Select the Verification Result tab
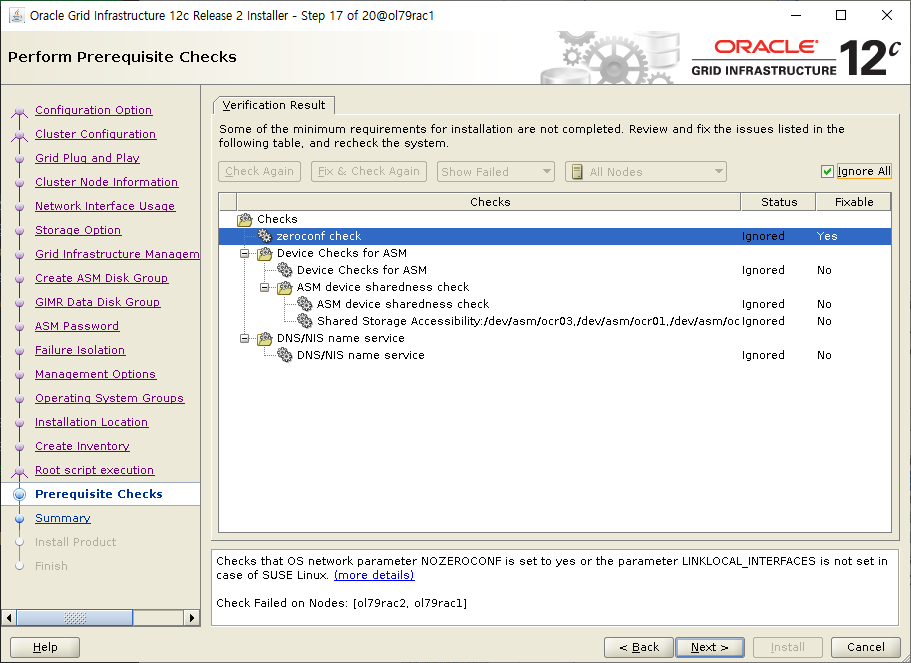This screenshot has width=911, height=663. coord(274,105)
